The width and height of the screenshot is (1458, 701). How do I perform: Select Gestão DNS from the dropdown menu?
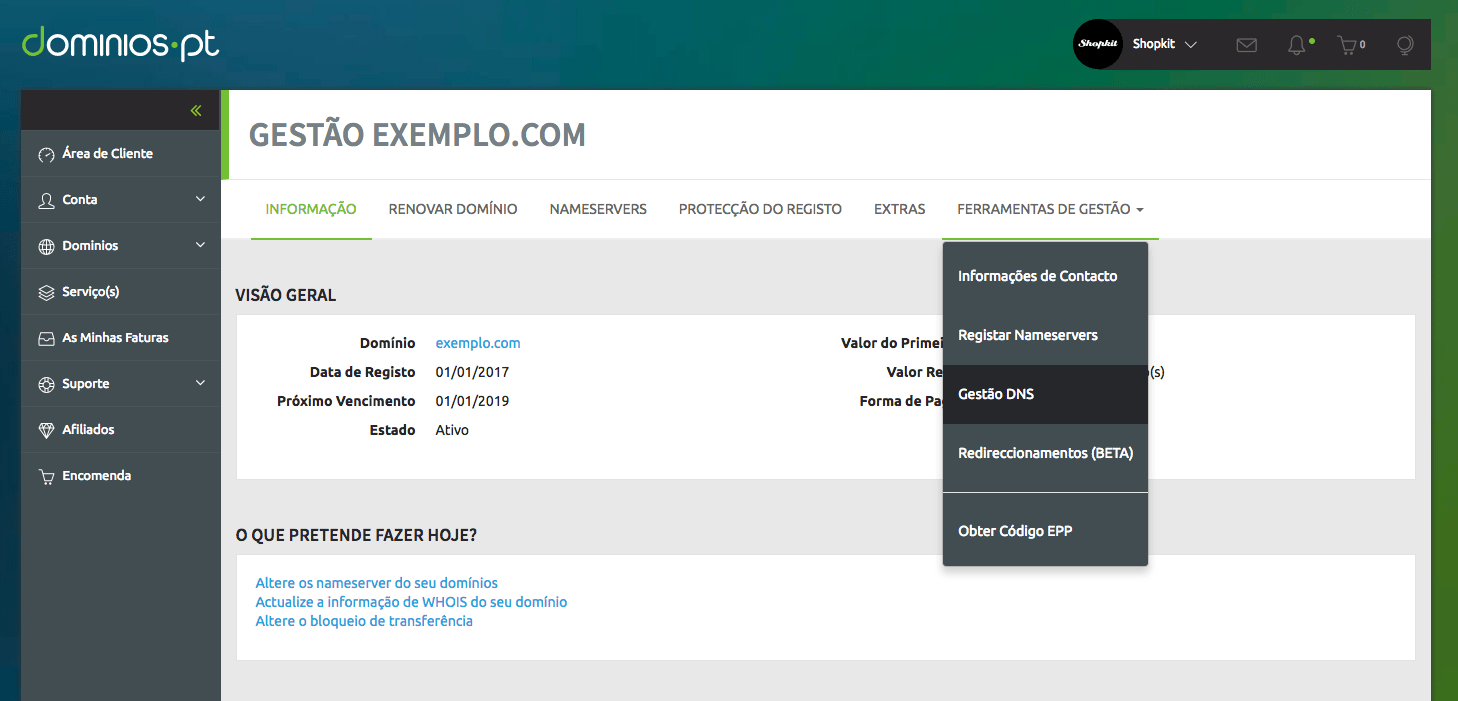tap(996, 394)
